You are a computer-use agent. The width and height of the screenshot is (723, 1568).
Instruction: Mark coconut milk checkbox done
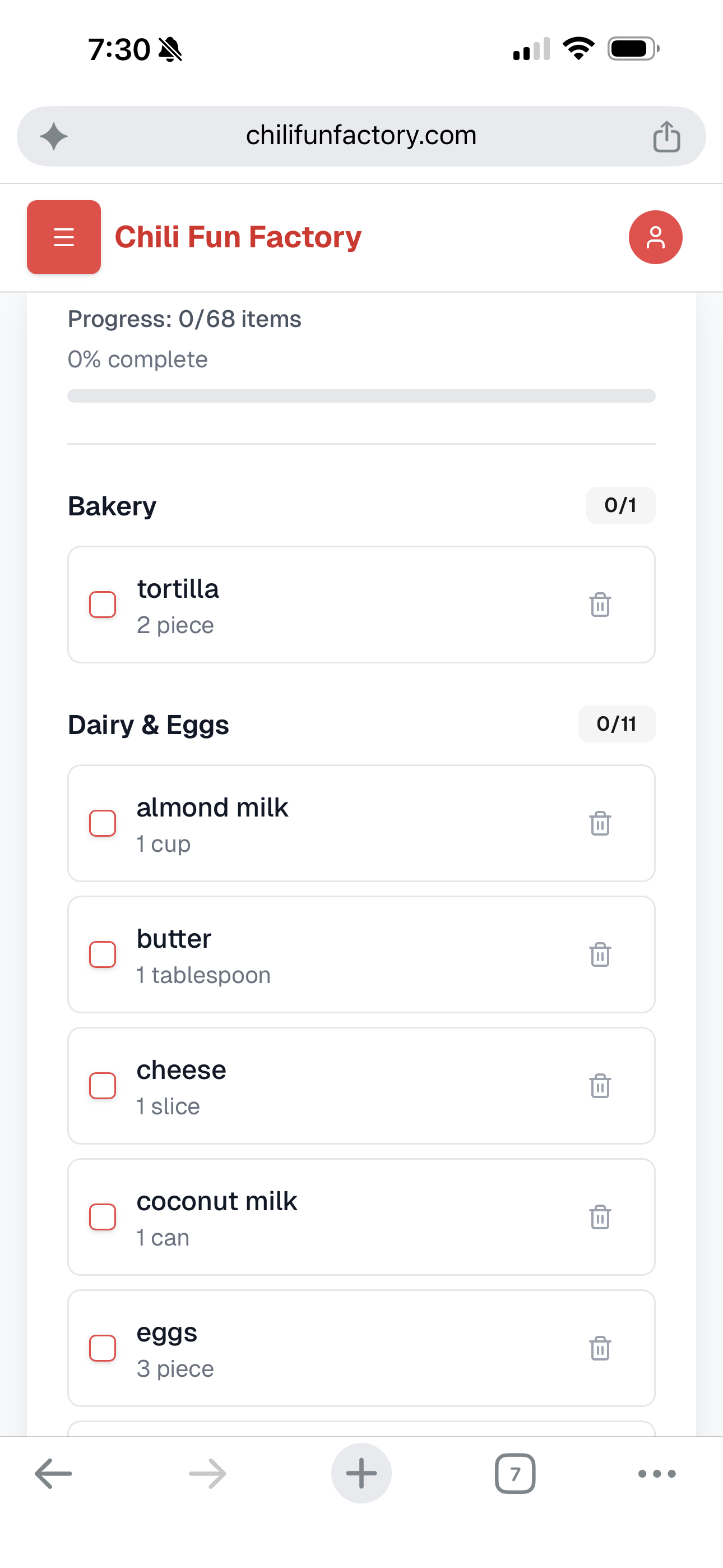(103, 1217)
